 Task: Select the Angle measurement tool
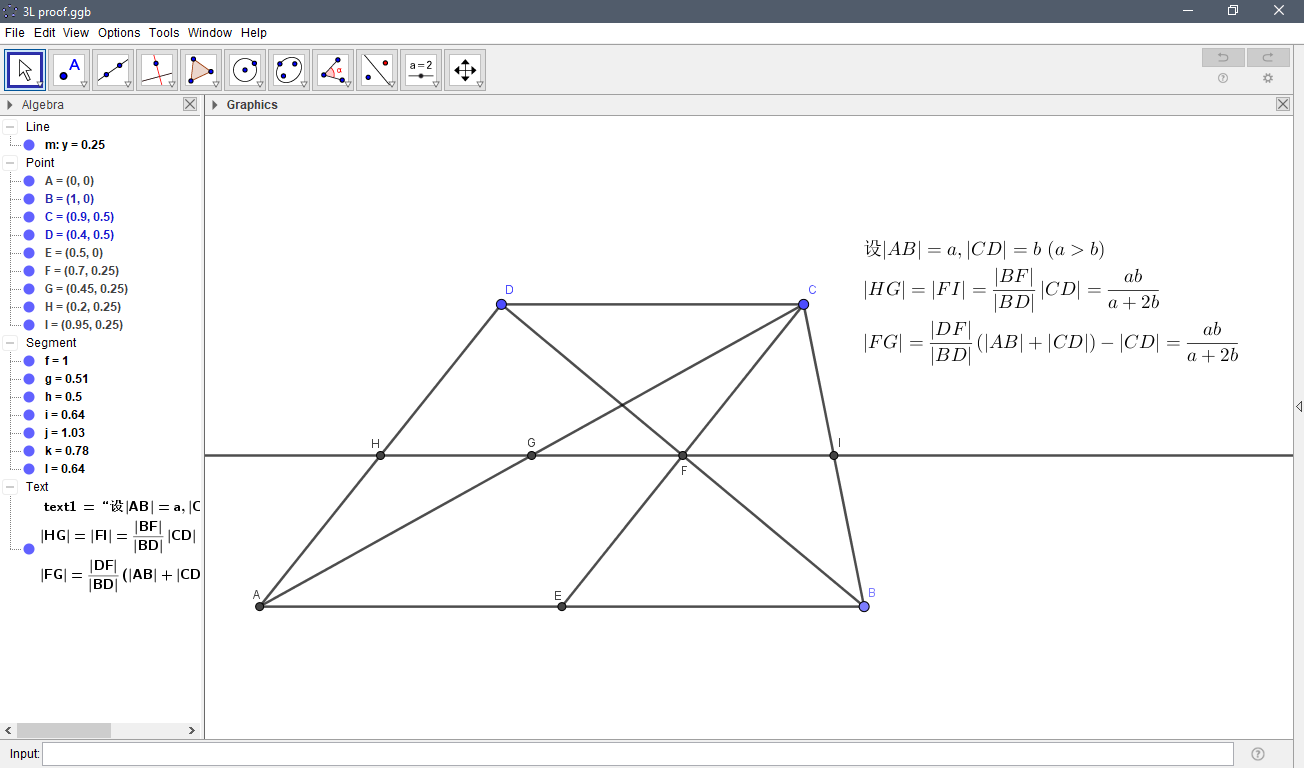tap(333, 69)
